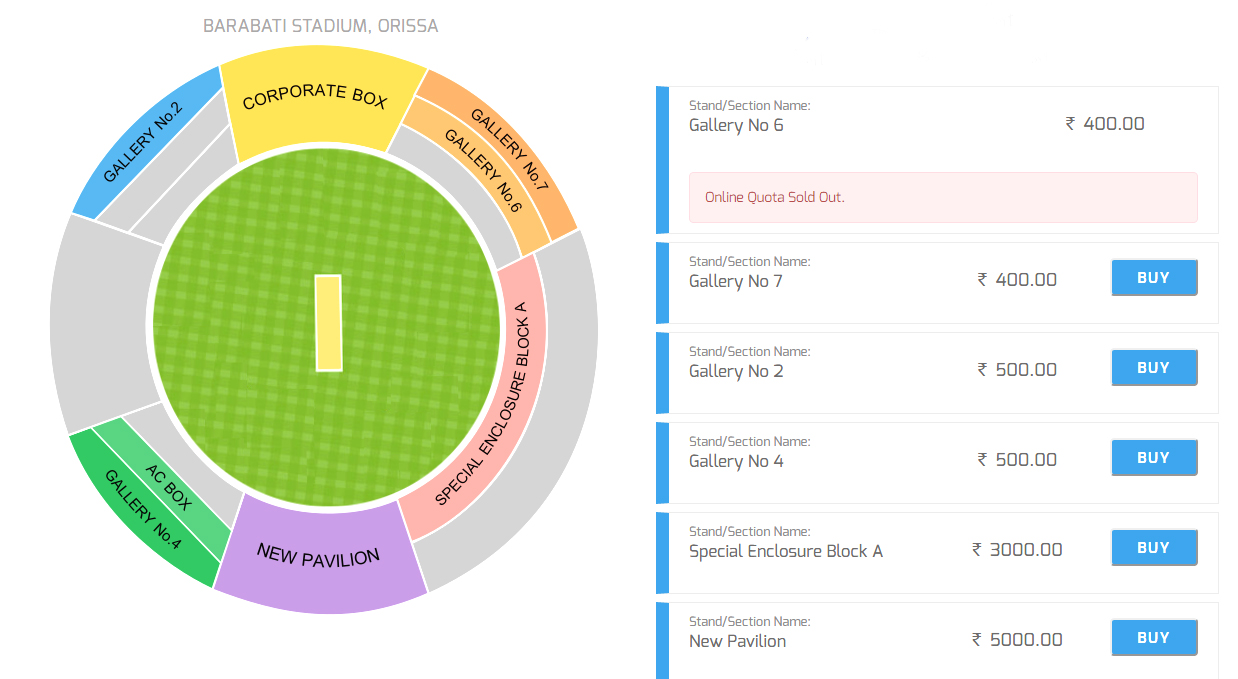Buy tickets for New Pavilion

pos(1154,638)
